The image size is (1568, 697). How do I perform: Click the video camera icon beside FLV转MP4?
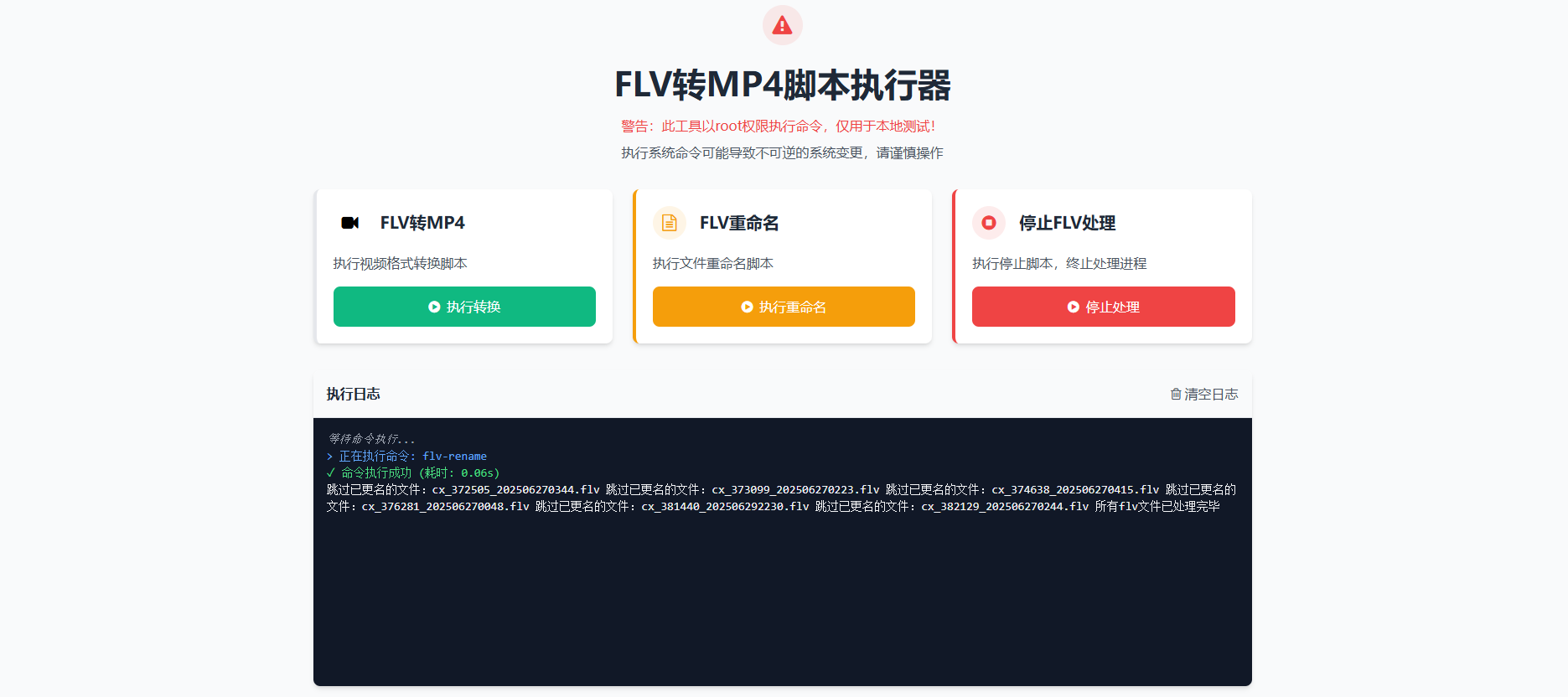click(350, 223)
